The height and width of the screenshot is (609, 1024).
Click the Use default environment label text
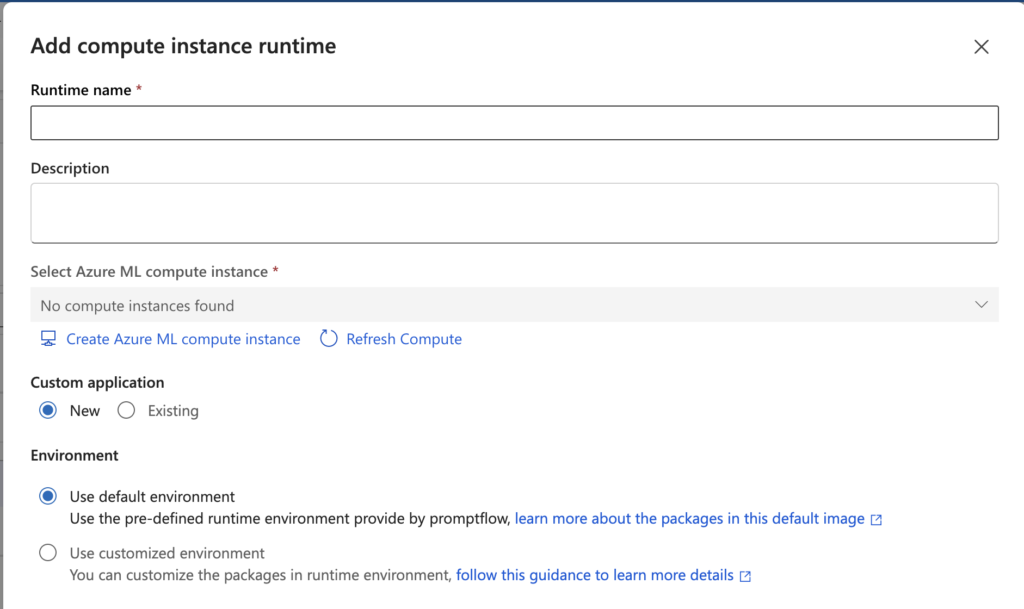pos(152,496)
